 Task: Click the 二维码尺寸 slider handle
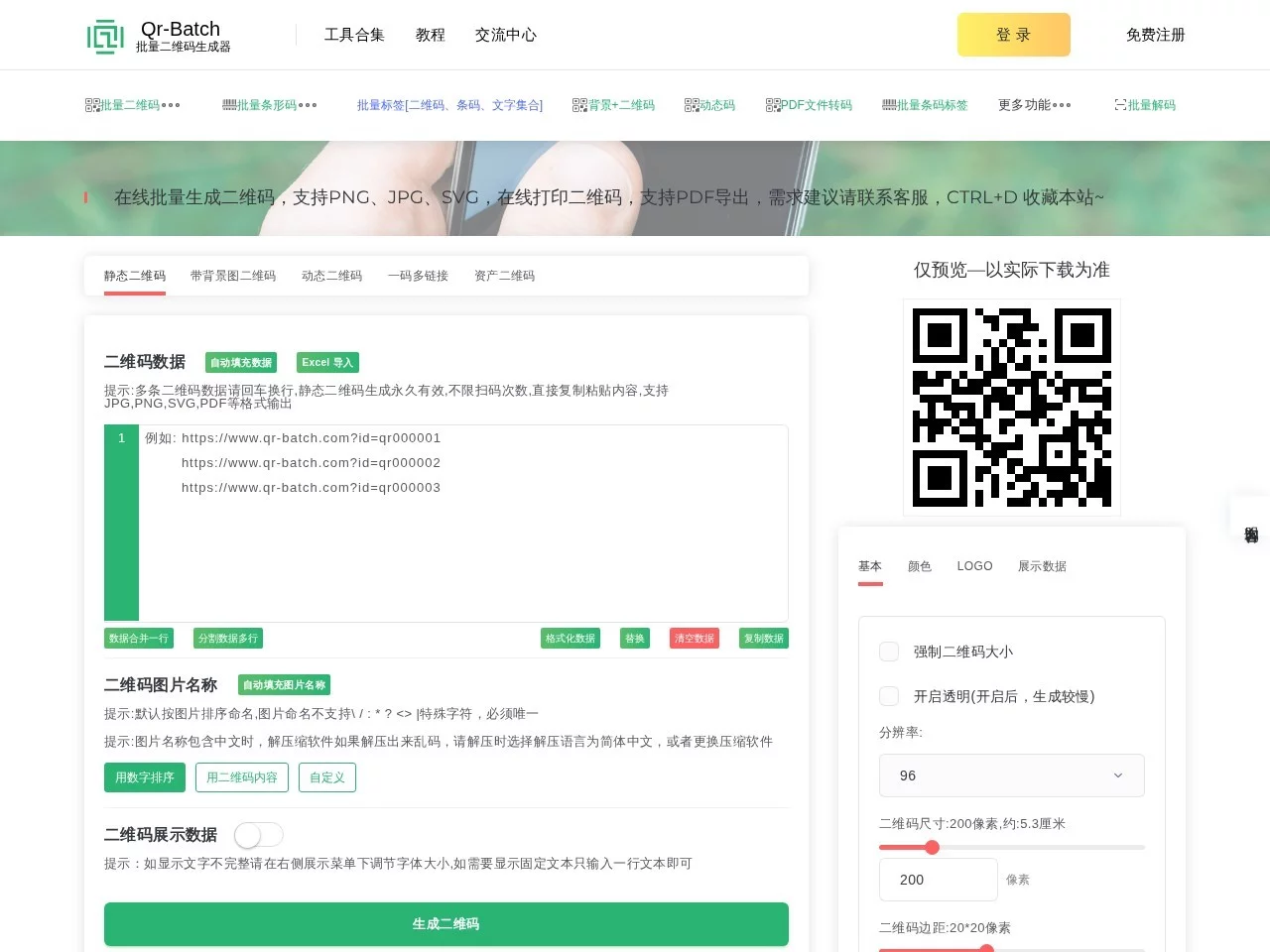point(932,847)
